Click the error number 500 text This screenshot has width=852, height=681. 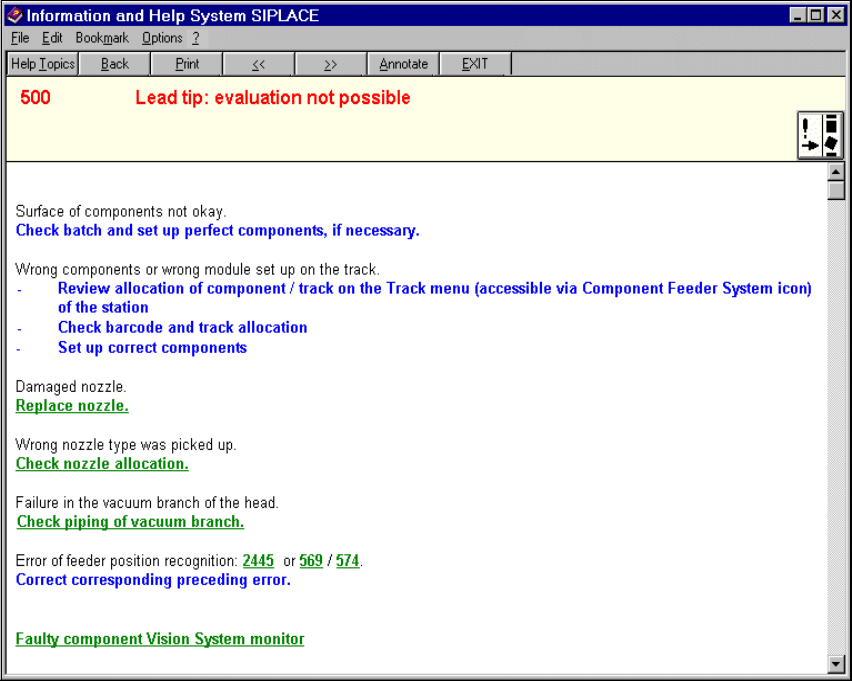(x=35, y=98)
